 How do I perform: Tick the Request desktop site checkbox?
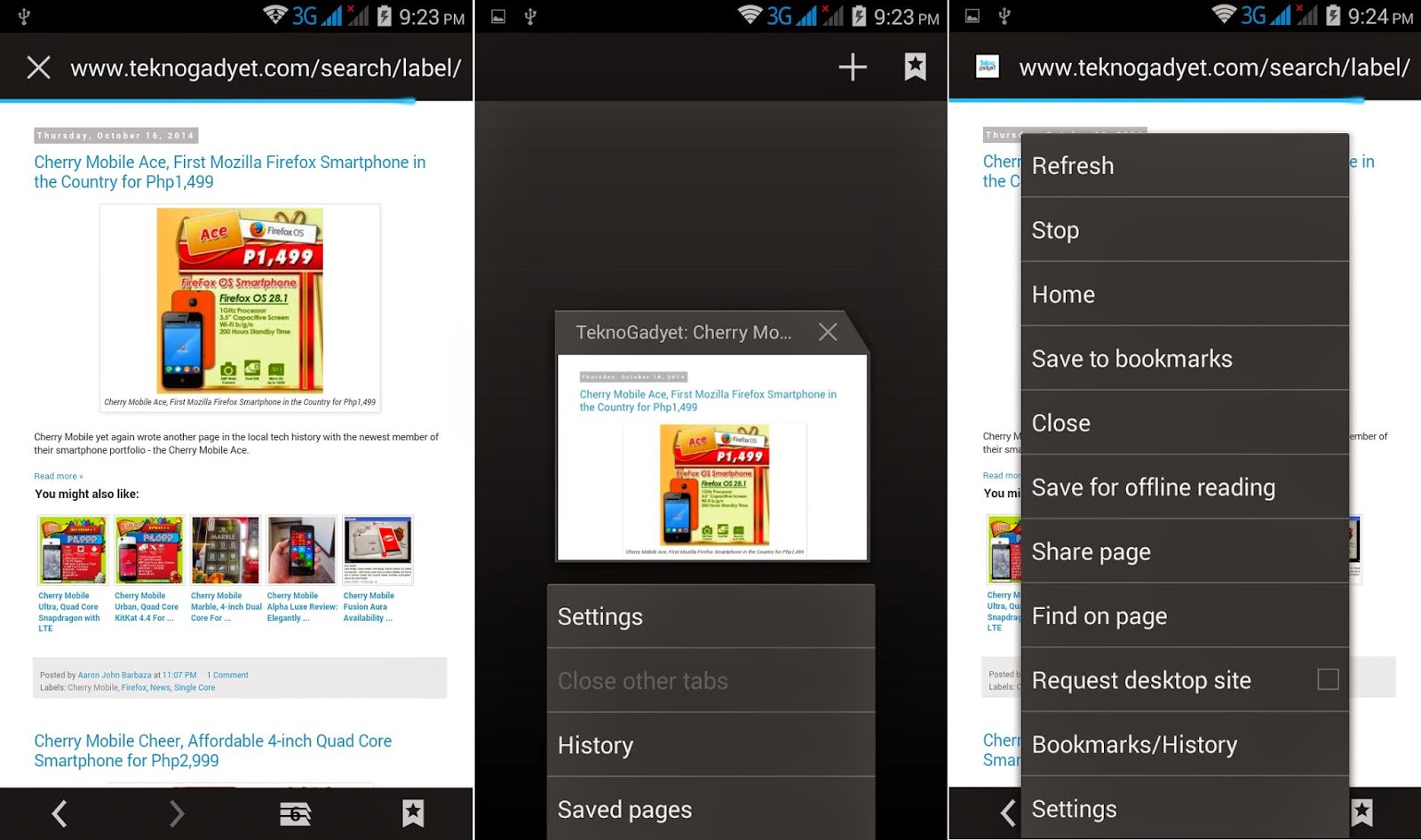1328,679
